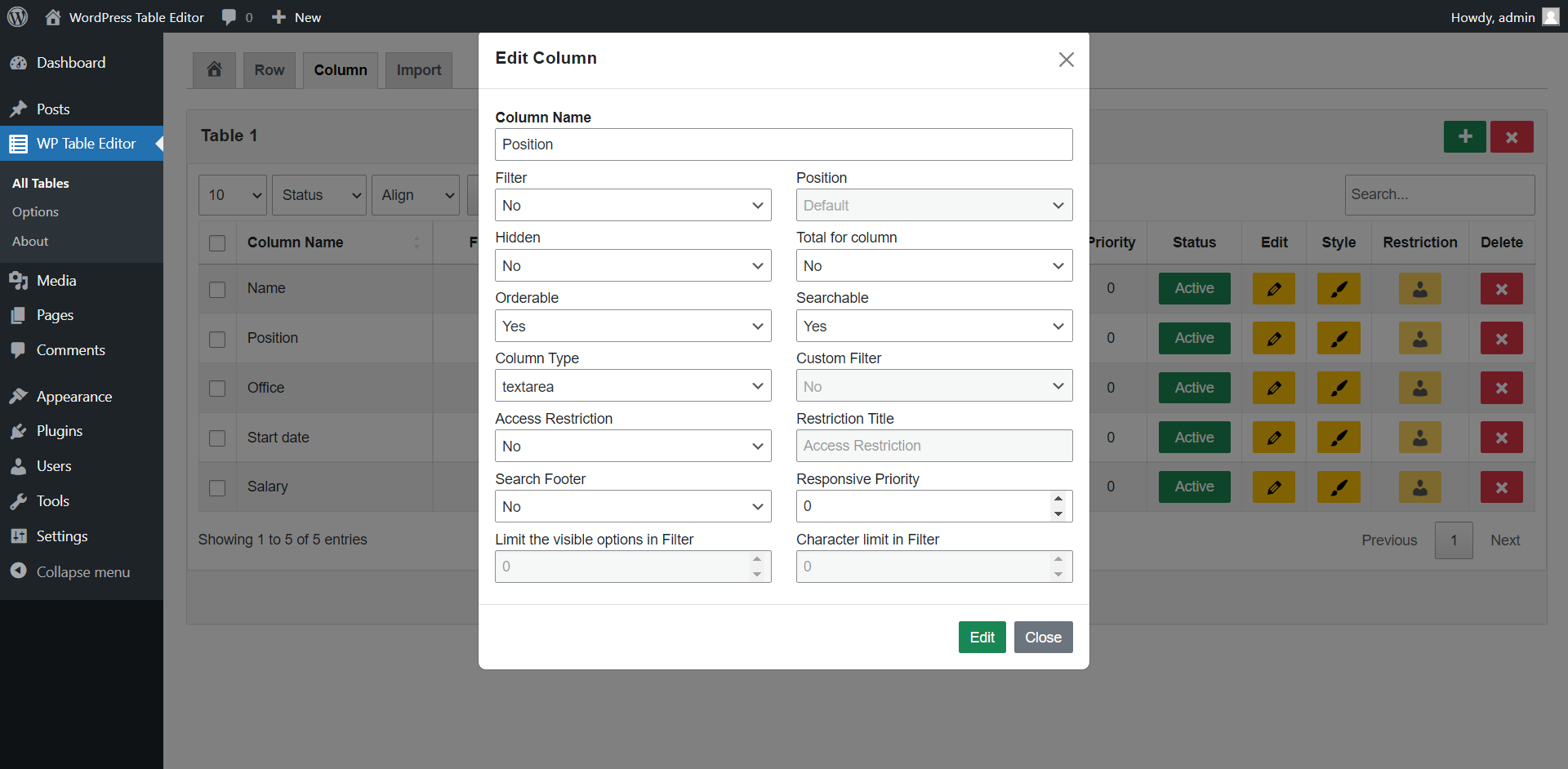Delete the Office column with red X
Viewport: 1568px width, 769px height.
coord(1501,388)
